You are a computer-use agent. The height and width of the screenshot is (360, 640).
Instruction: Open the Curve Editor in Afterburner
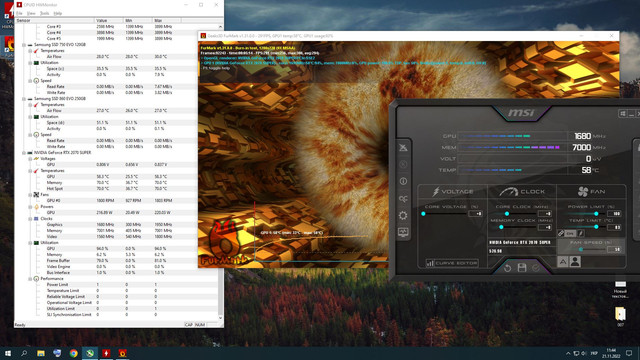tap(452, 263)
